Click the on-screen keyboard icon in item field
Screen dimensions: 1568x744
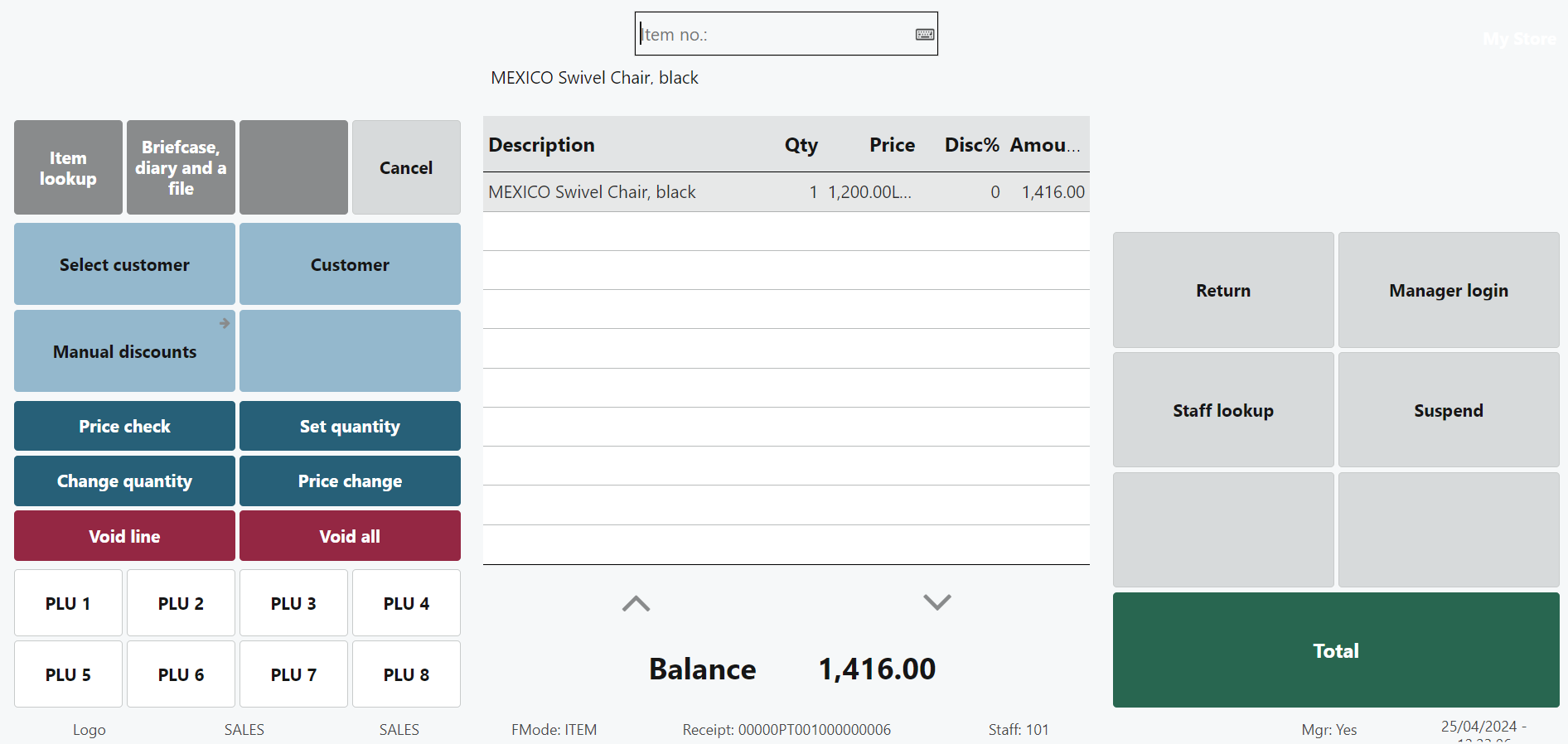[924, 34]
